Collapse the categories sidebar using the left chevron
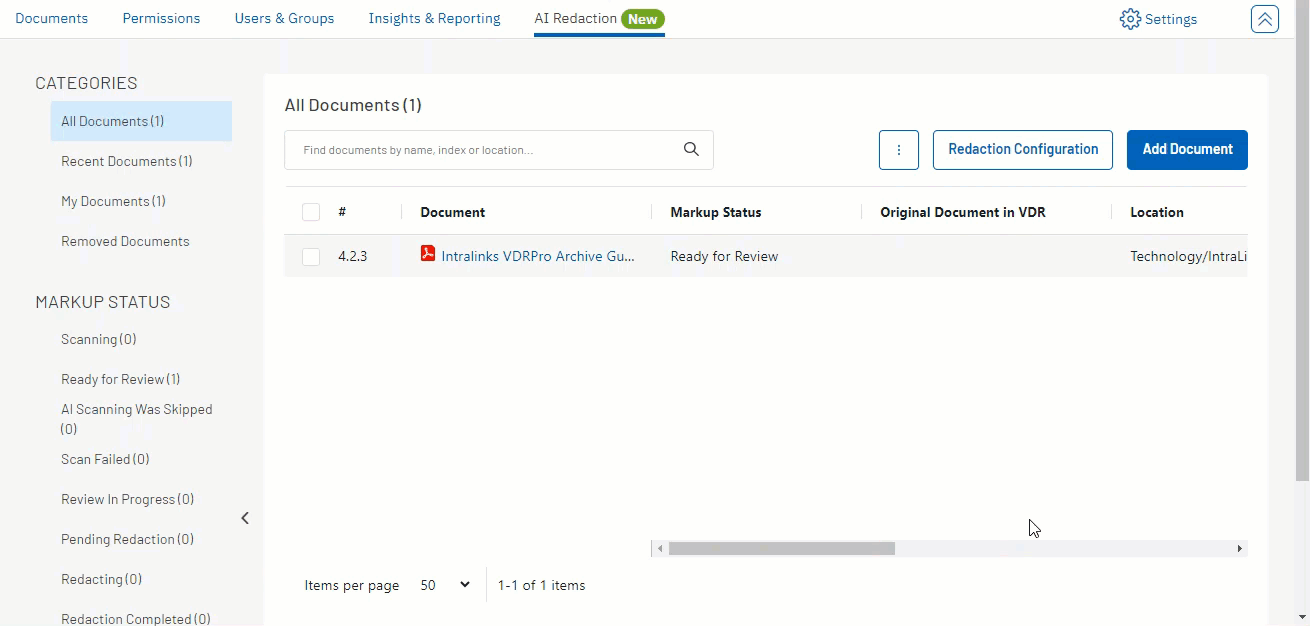1310x626 pixels. click(x=245, y=518)
